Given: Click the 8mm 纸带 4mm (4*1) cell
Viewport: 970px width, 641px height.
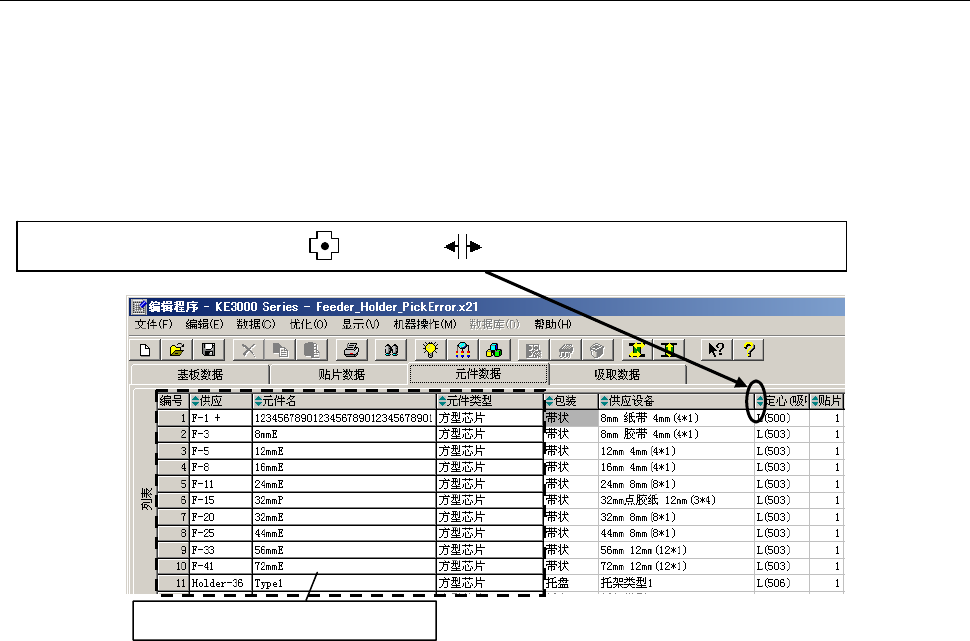Looking at the screenshot, I should [676, 418].
